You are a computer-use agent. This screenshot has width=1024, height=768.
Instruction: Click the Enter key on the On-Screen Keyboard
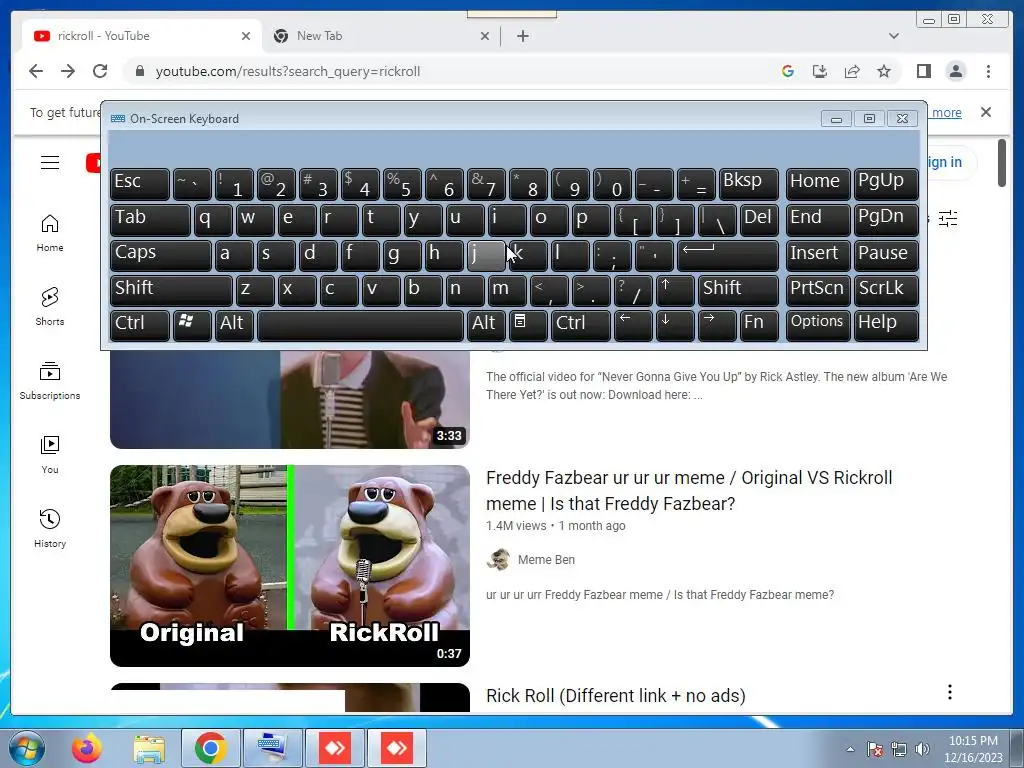pyautogui.click(x=728, y=255)
